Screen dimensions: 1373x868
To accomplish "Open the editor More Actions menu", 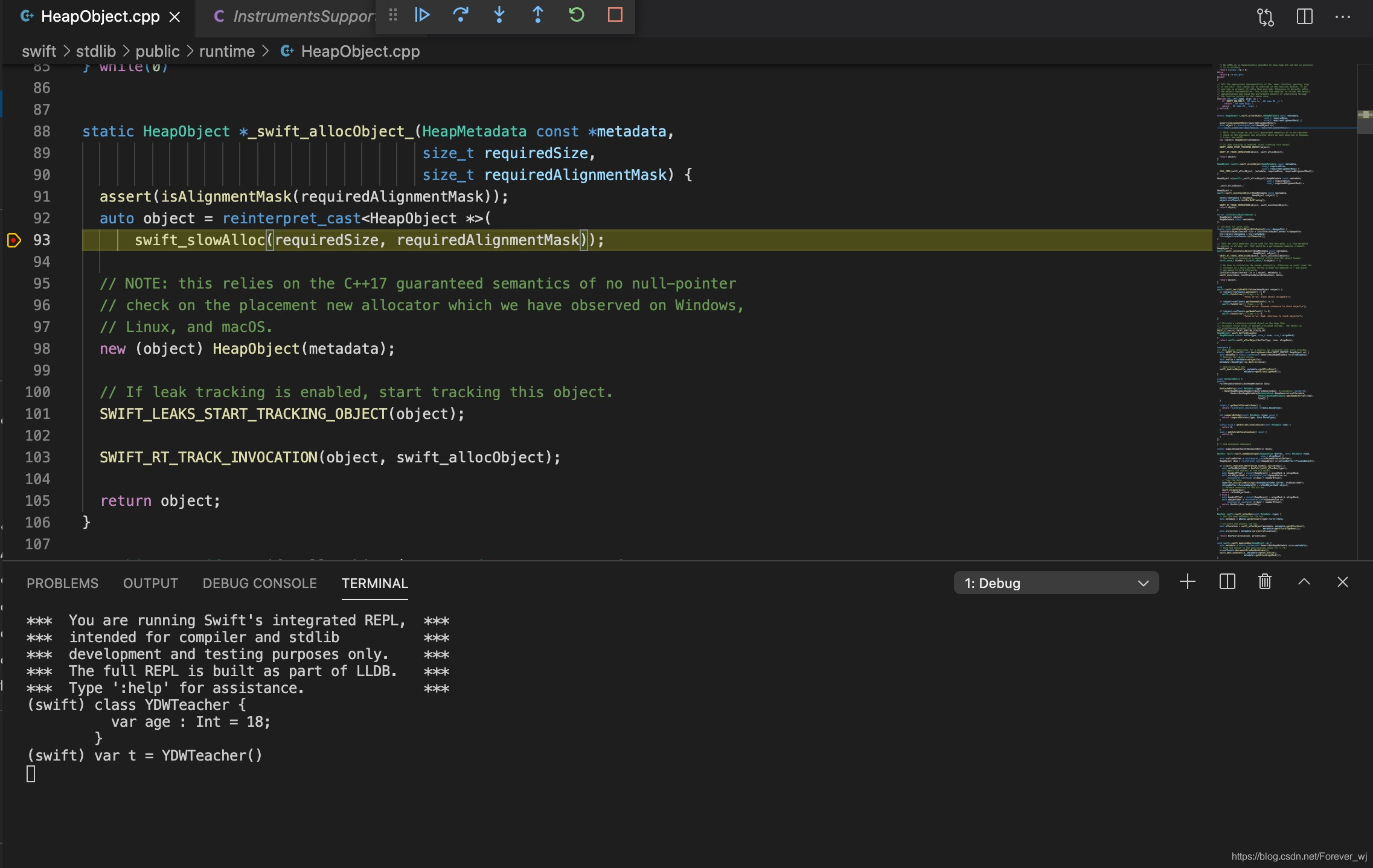I will pyautogui.click(x=1343, y=17).
